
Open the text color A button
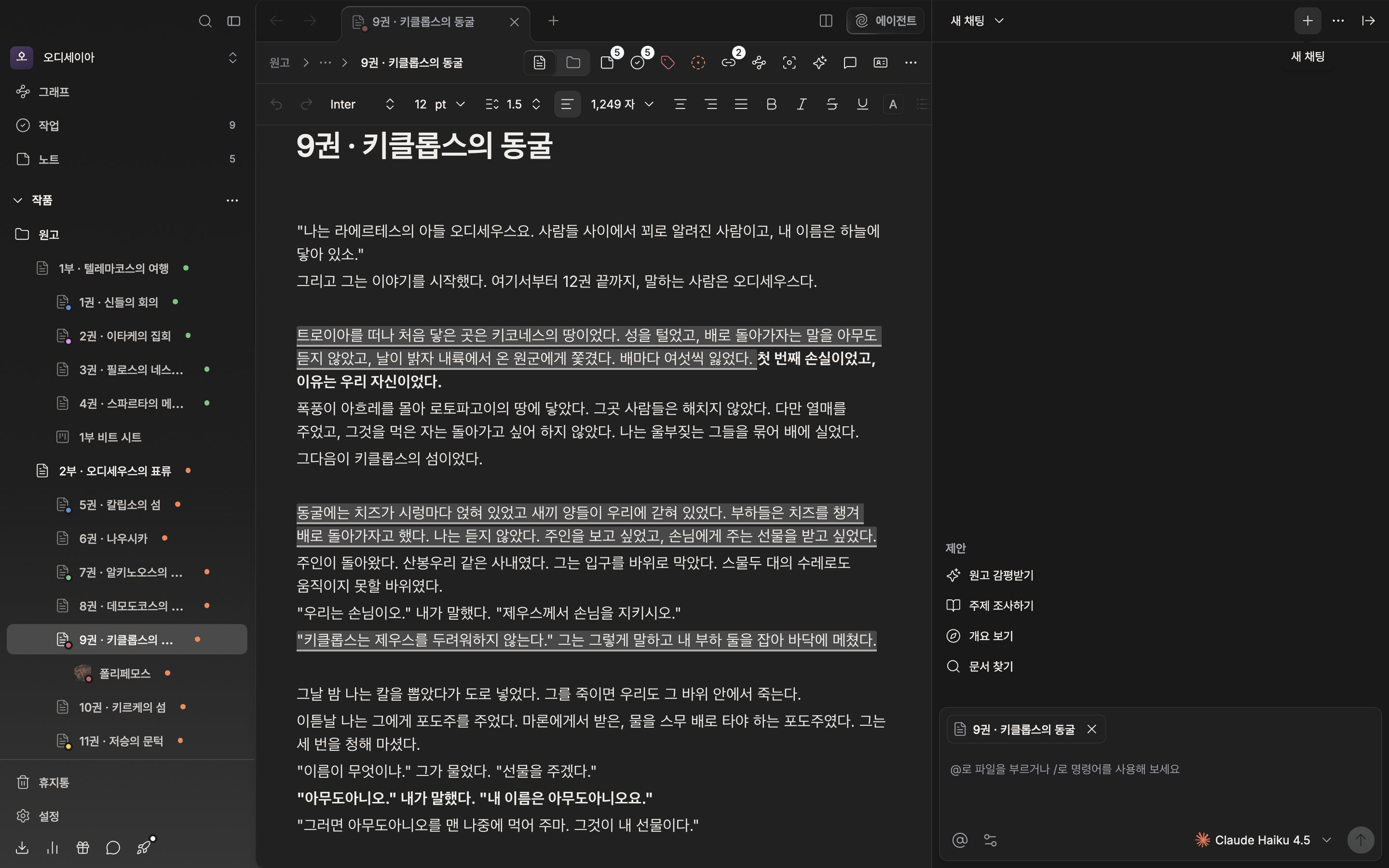tap(893, 104)
